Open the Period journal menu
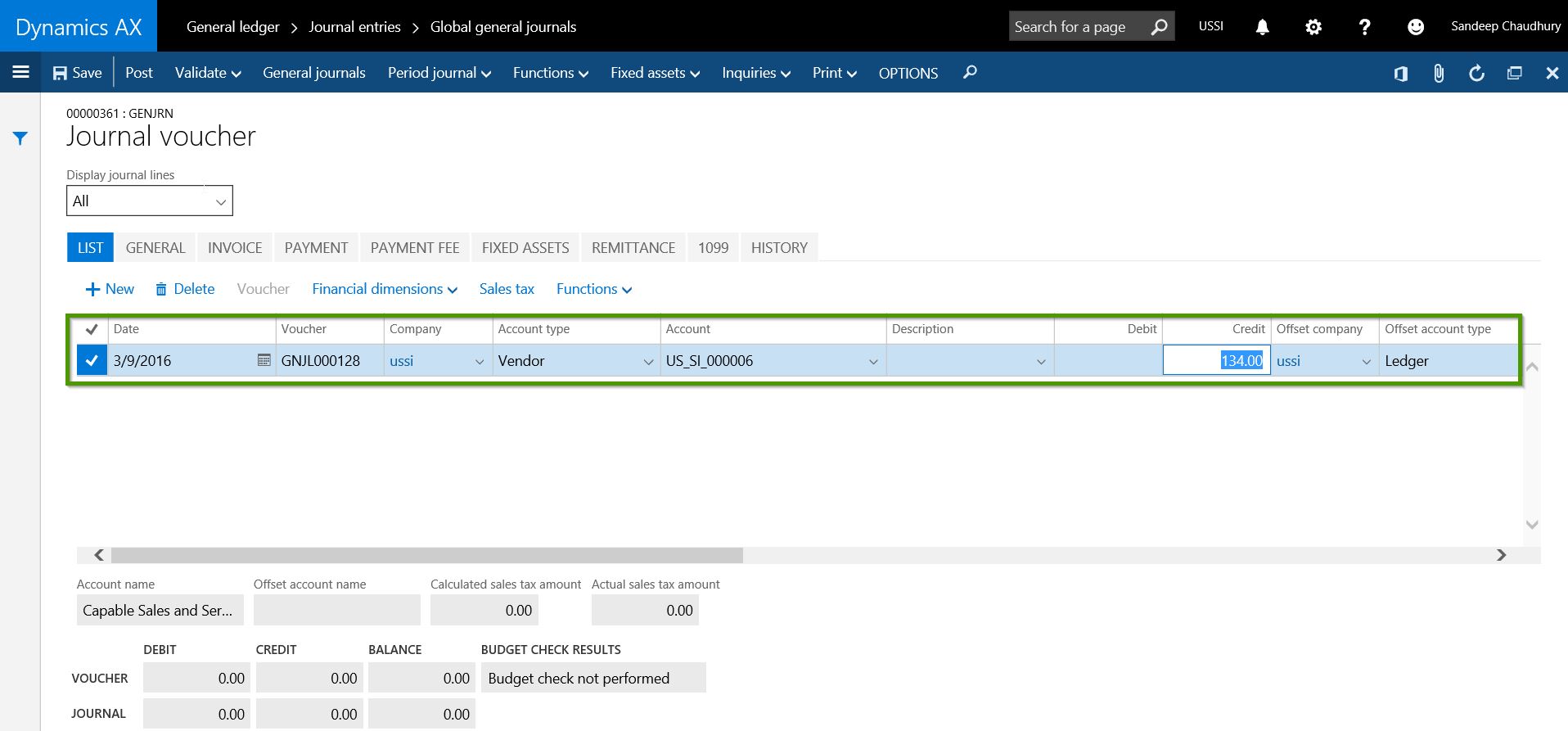This screenshot has width=1568, height=731. (x=439, y=73)
